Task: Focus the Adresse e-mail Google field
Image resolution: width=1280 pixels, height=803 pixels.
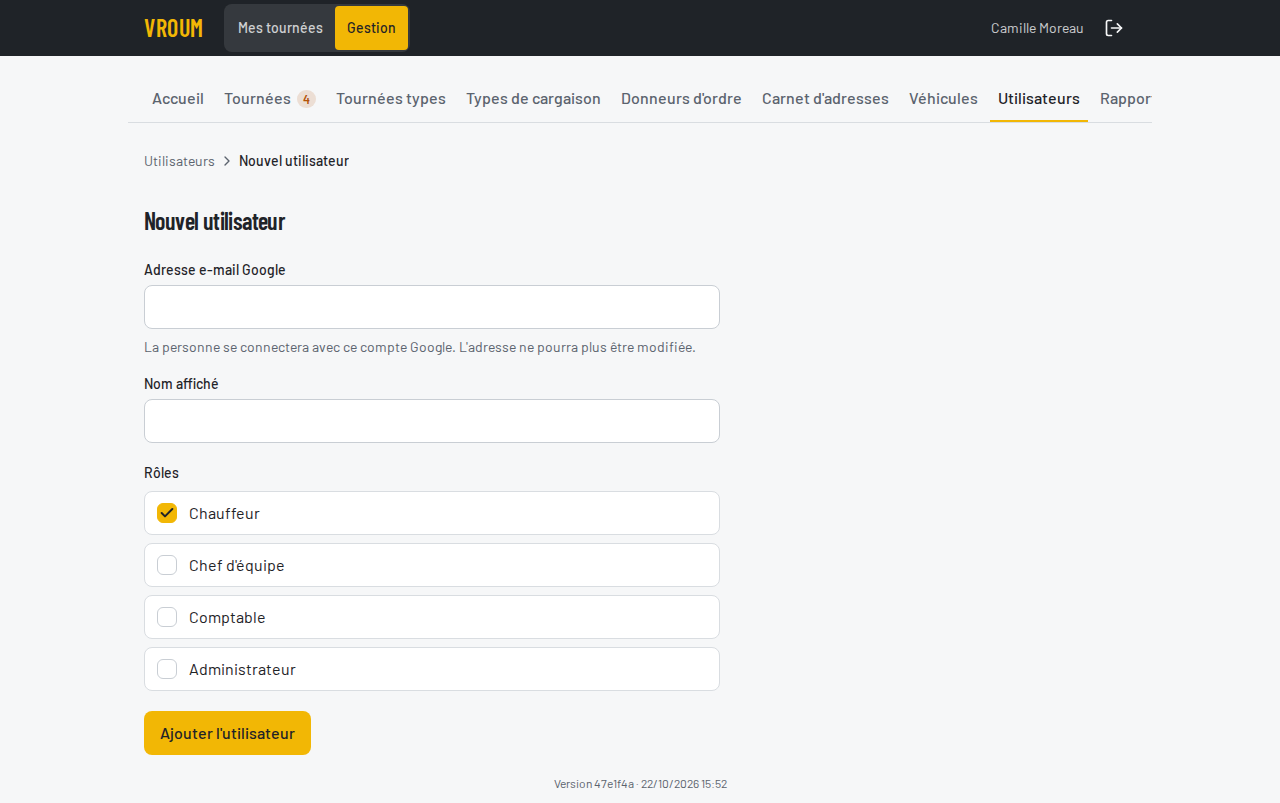Action: pyautogui.click(x=432, y=307)
